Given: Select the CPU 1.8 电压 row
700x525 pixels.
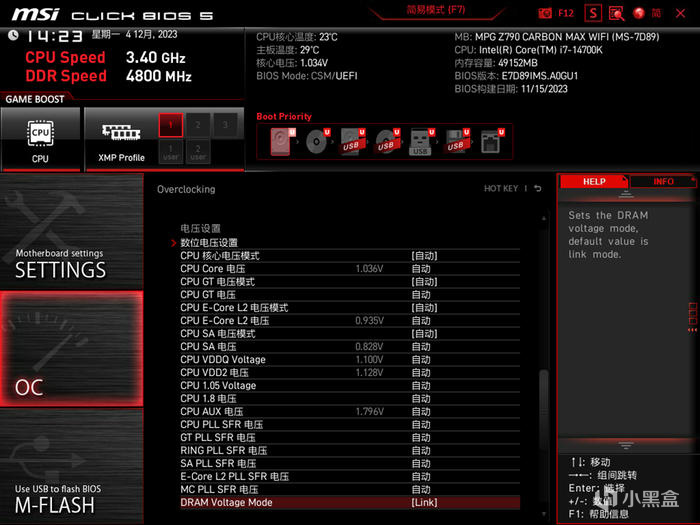Looking at the screenshot, I should pyautogui.click(x=350, y=398).
